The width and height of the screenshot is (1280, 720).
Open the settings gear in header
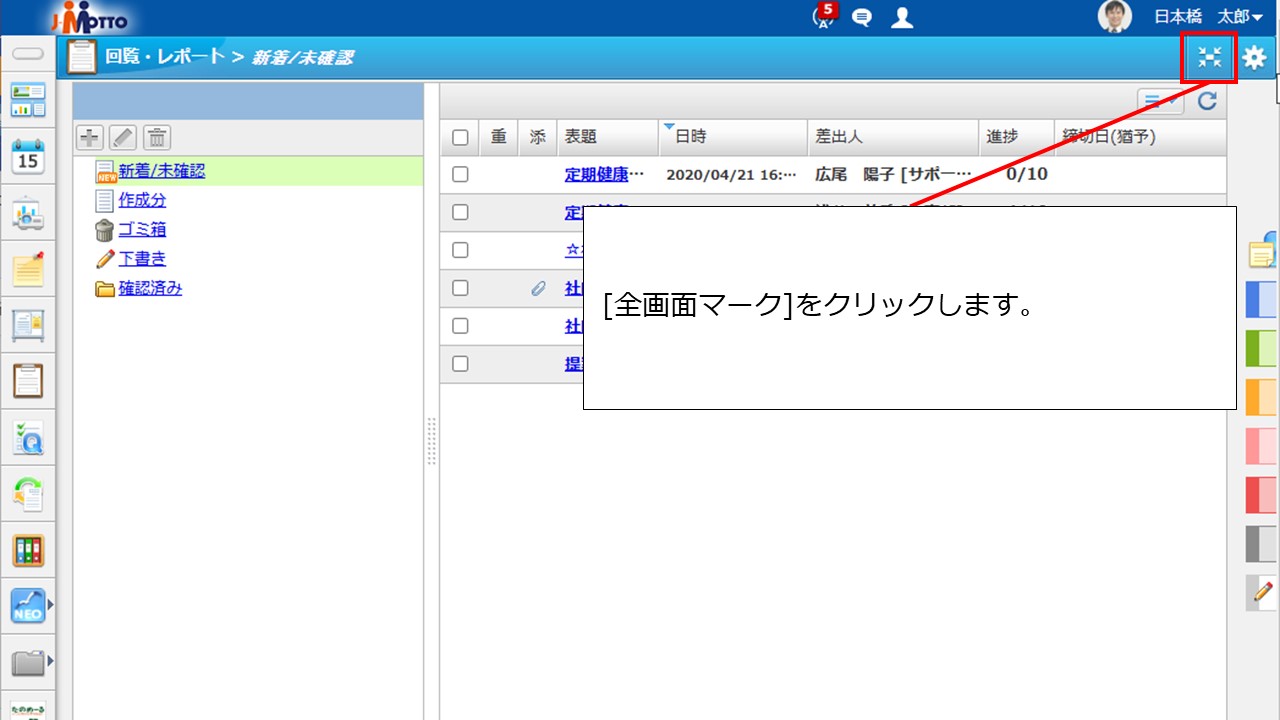pos(1254,58)
